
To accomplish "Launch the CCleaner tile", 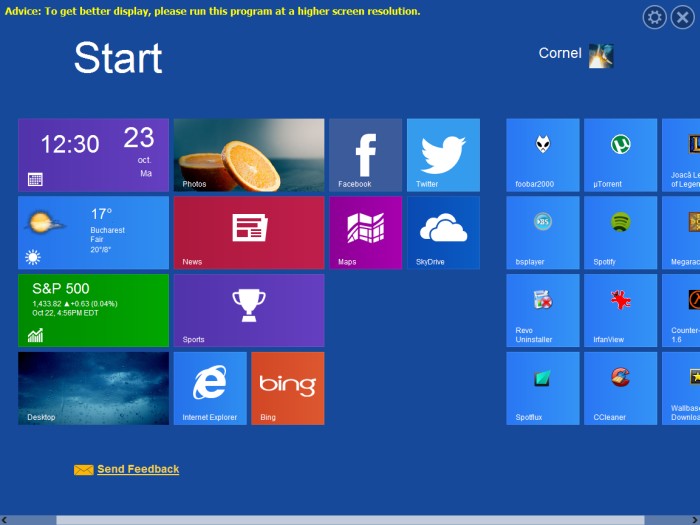I will point(621,388).
